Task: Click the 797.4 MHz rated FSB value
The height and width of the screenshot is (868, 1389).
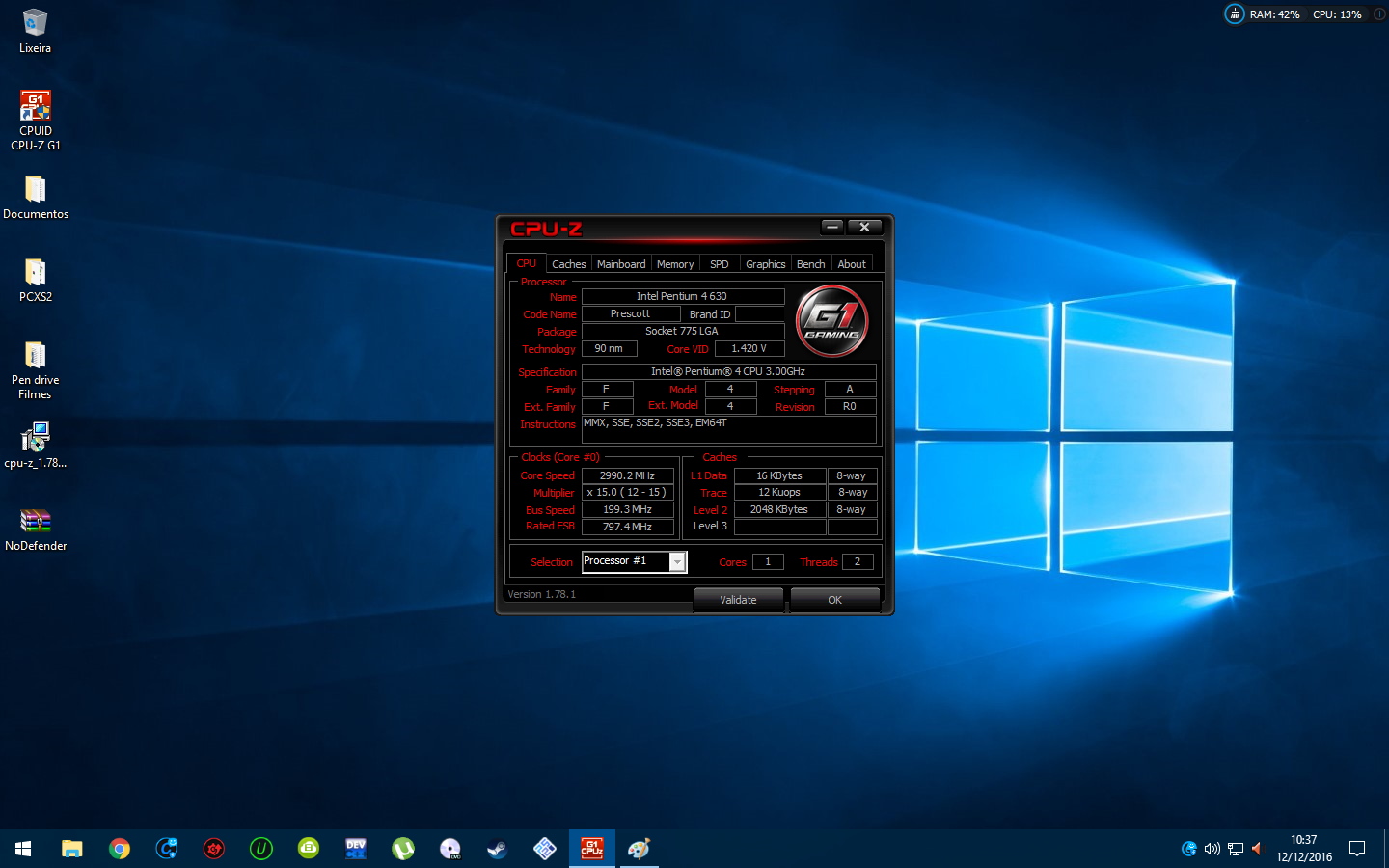Action: [627, 527]
